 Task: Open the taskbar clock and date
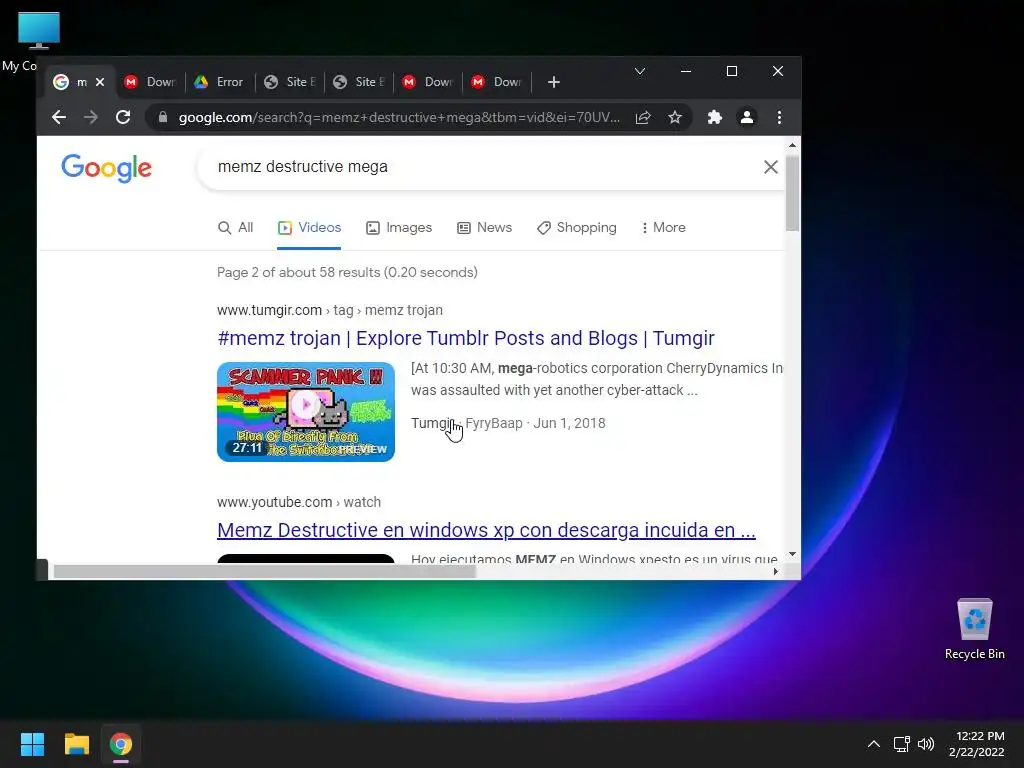coord(977,744)
